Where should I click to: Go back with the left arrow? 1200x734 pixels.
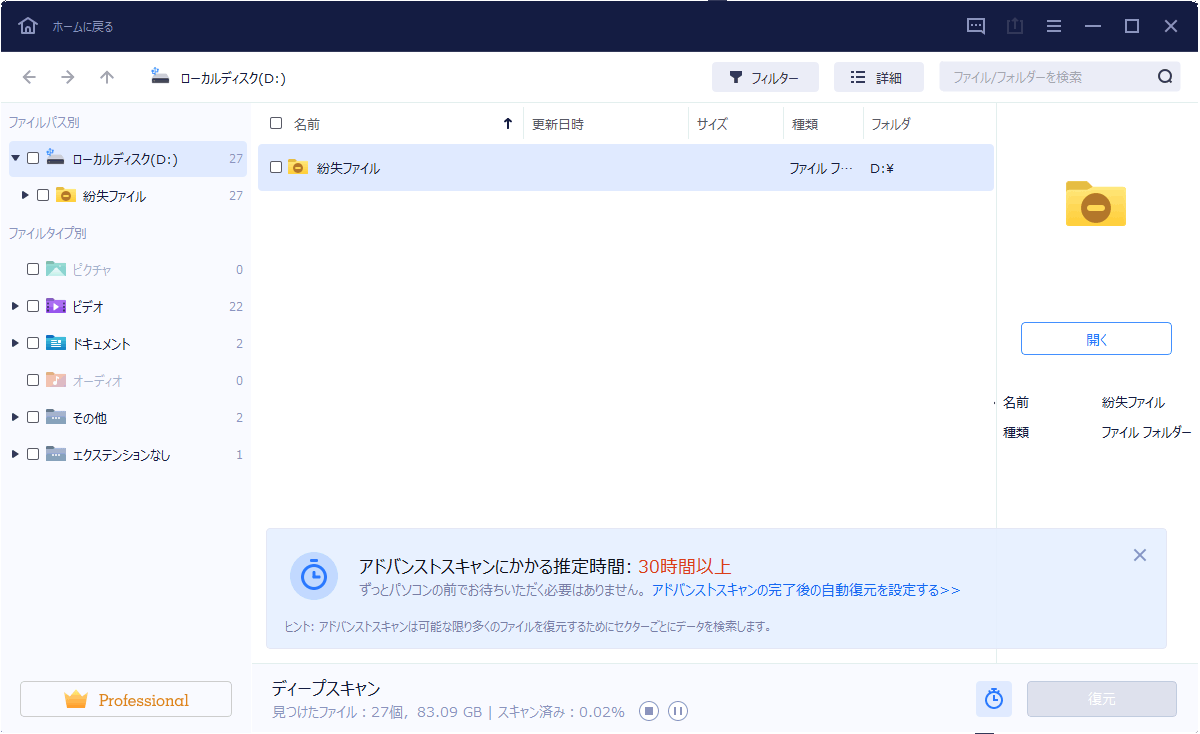(x=29, y=77)
